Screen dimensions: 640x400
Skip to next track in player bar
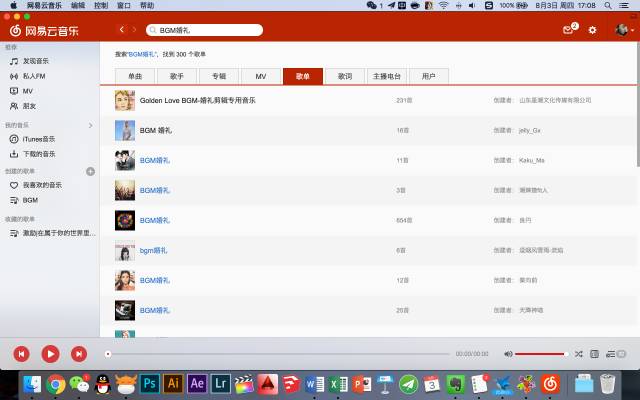(78, 354)
